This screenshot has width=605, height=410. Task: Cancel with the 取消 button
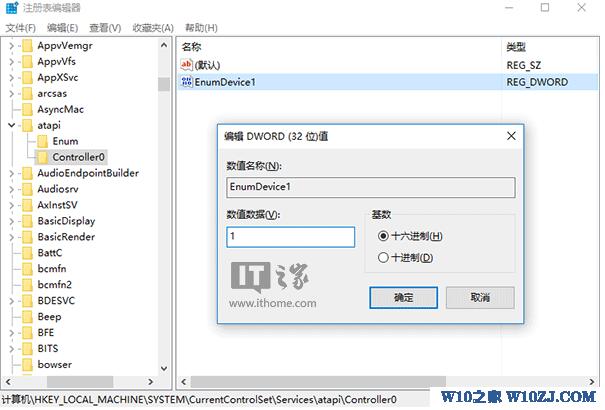pos(480,297)
